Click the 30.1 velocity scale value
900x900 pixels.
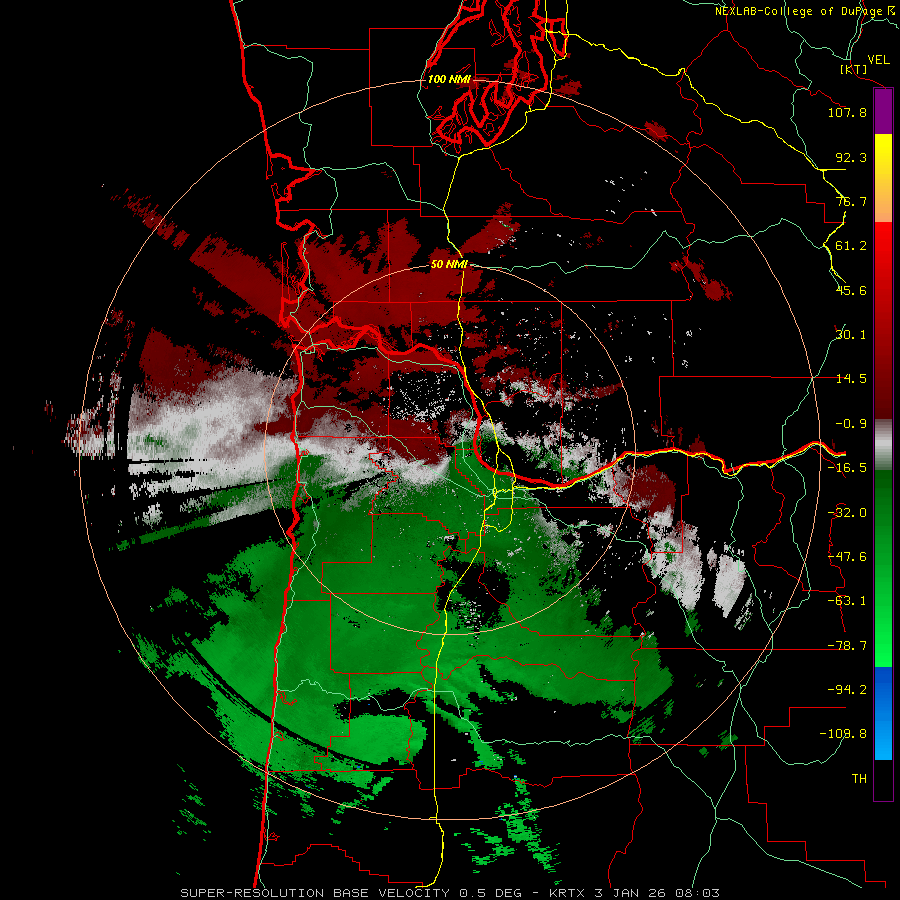point(851,335)
